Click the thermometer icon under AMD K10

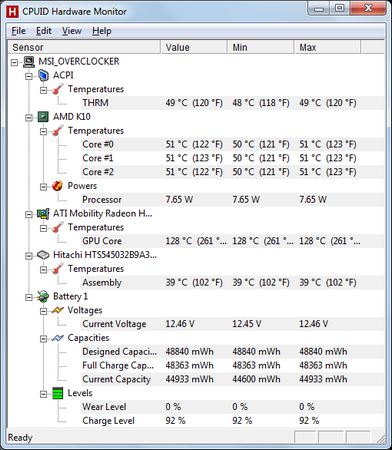pyautogui.click(x=58, y=131)
